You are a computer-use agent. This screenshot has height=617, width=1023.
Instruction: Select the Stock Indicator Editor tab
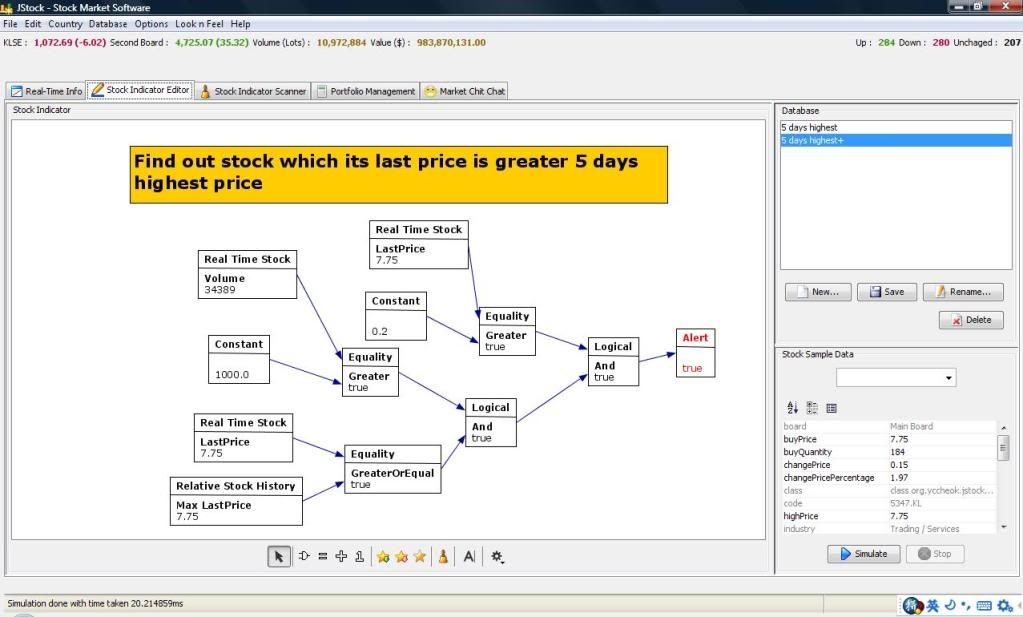140,90
